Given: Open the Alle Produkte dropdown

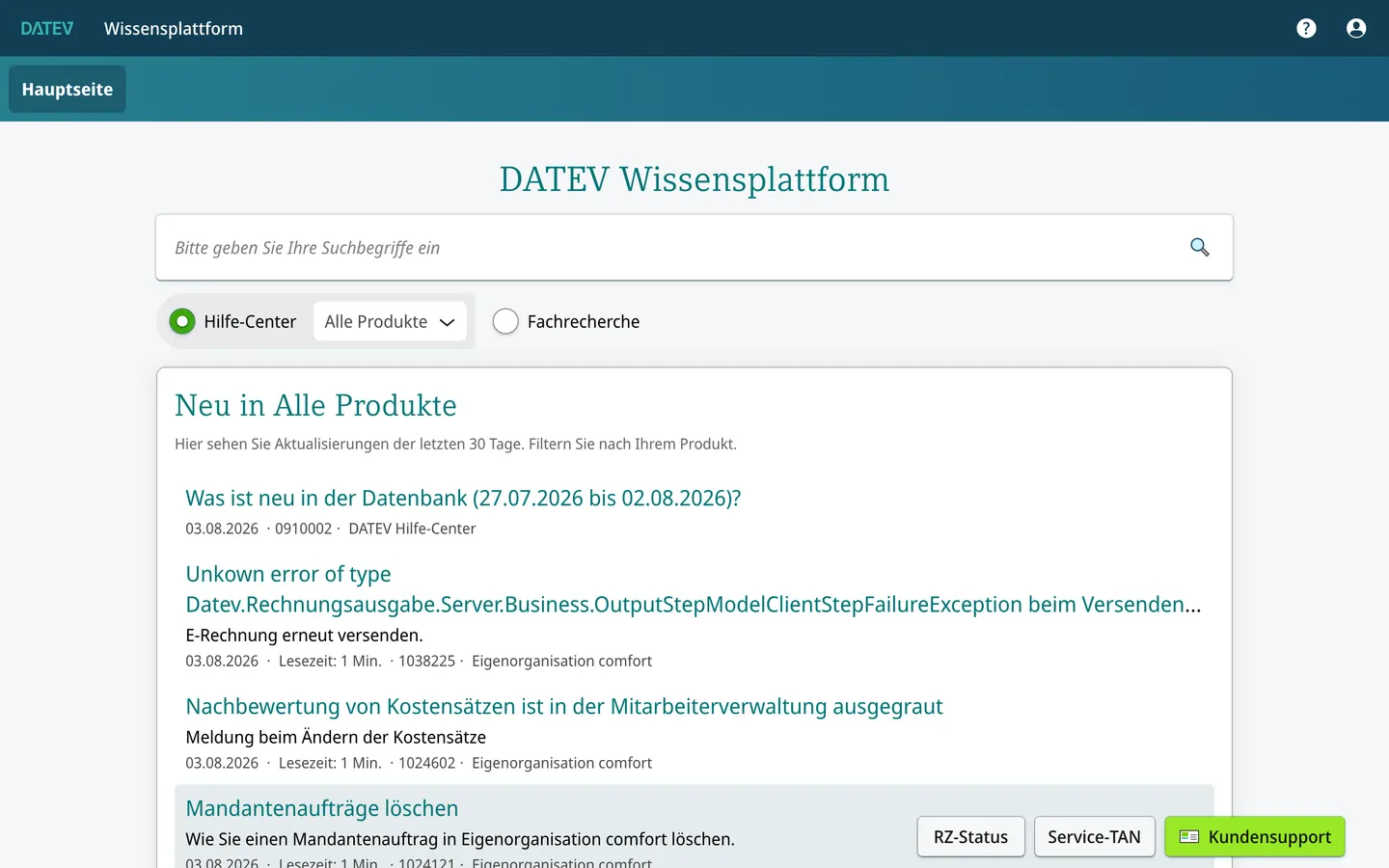Looking at the screenshot, I should tap(390, 321).
